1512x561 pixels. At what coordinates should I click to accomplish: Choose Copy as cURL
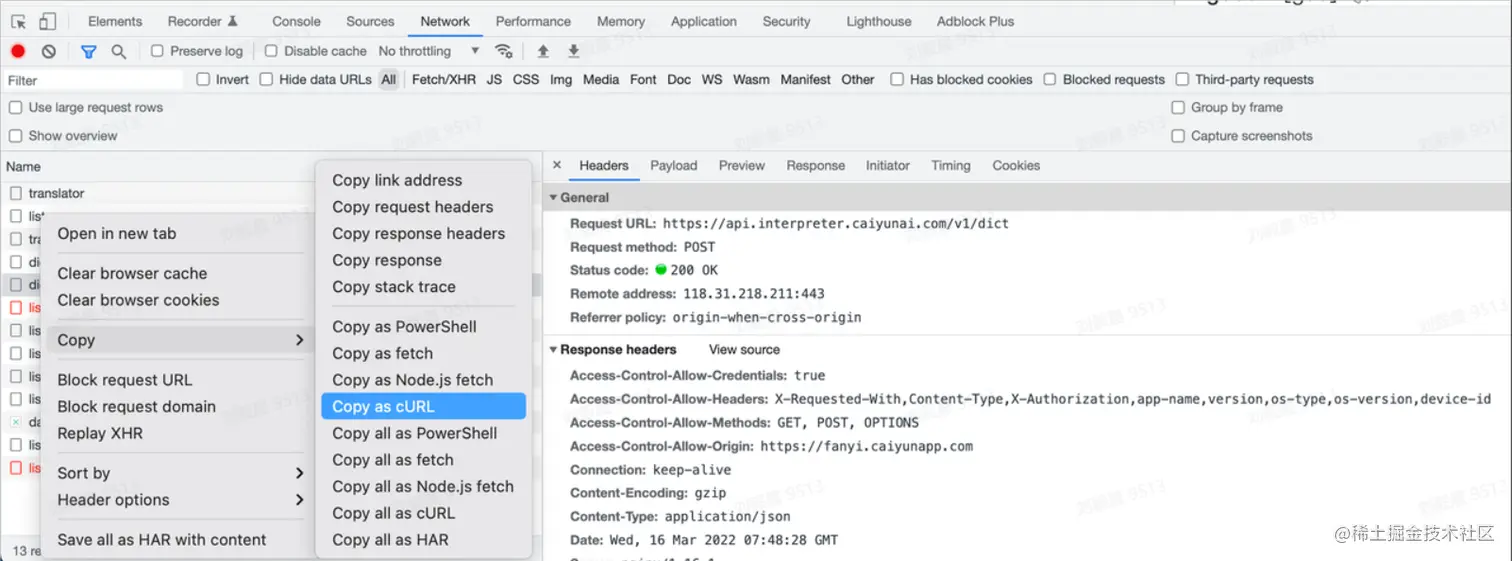click(x=383, y=406)
